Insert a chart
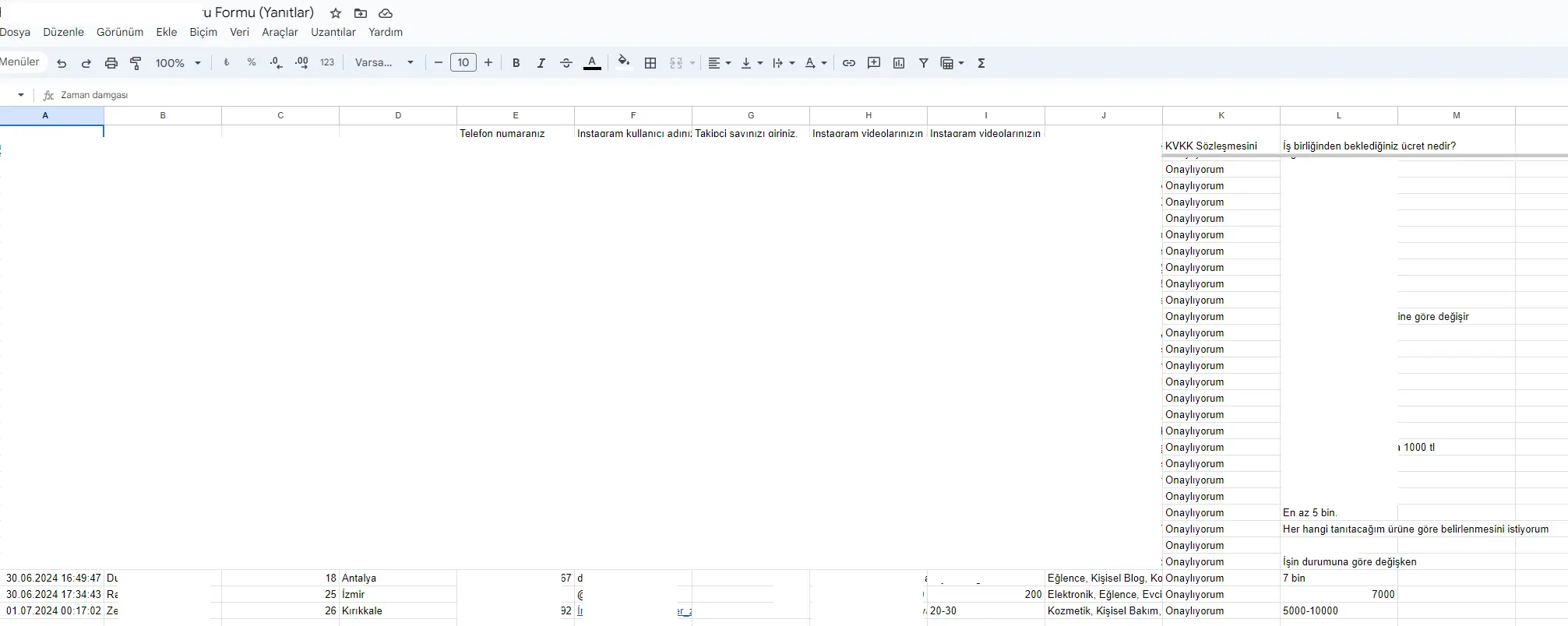Viewport: 1568px width, 626px height. 899,63
